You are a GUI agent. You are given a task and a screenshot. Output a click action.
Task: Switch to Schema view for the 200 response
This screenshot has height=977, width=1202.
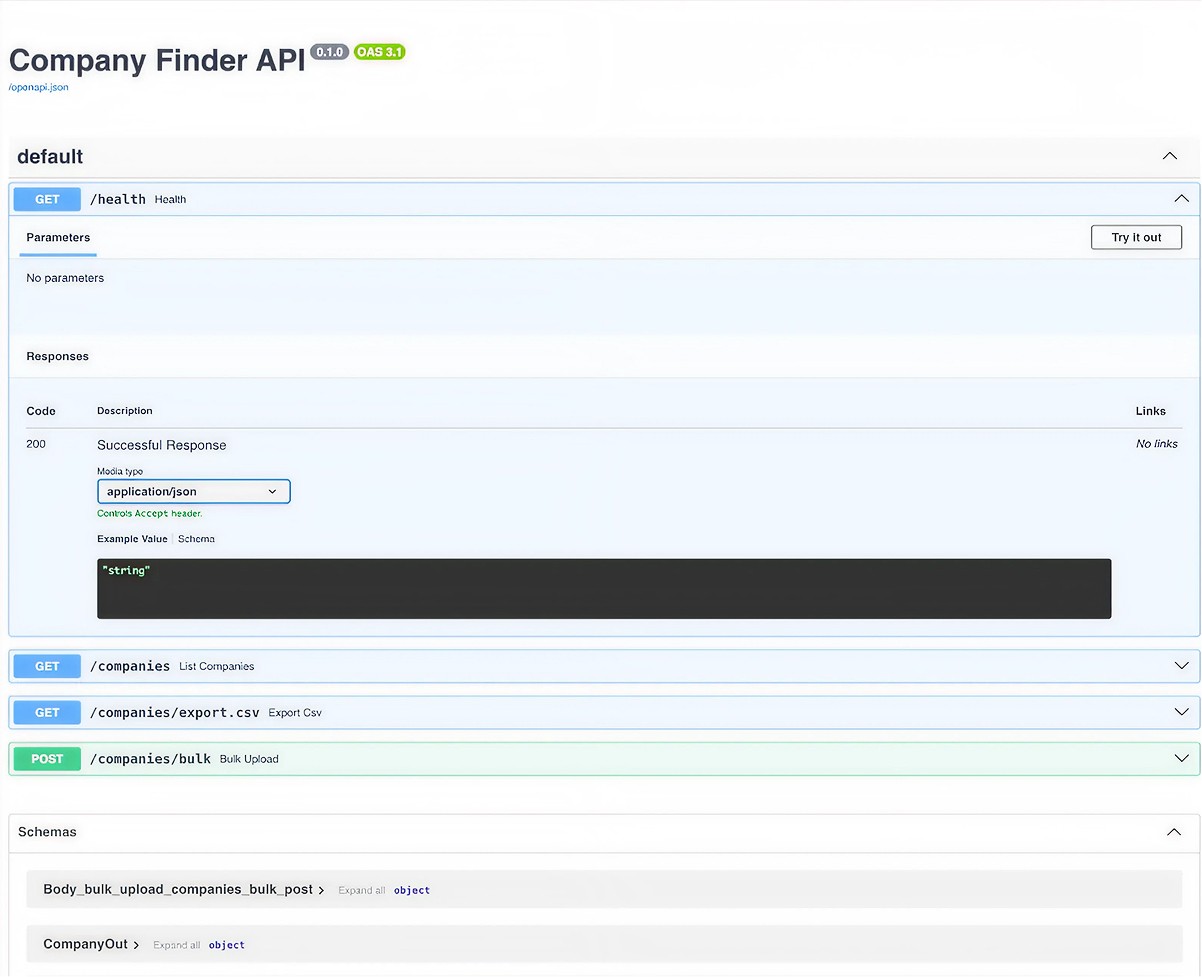point(196,538)
